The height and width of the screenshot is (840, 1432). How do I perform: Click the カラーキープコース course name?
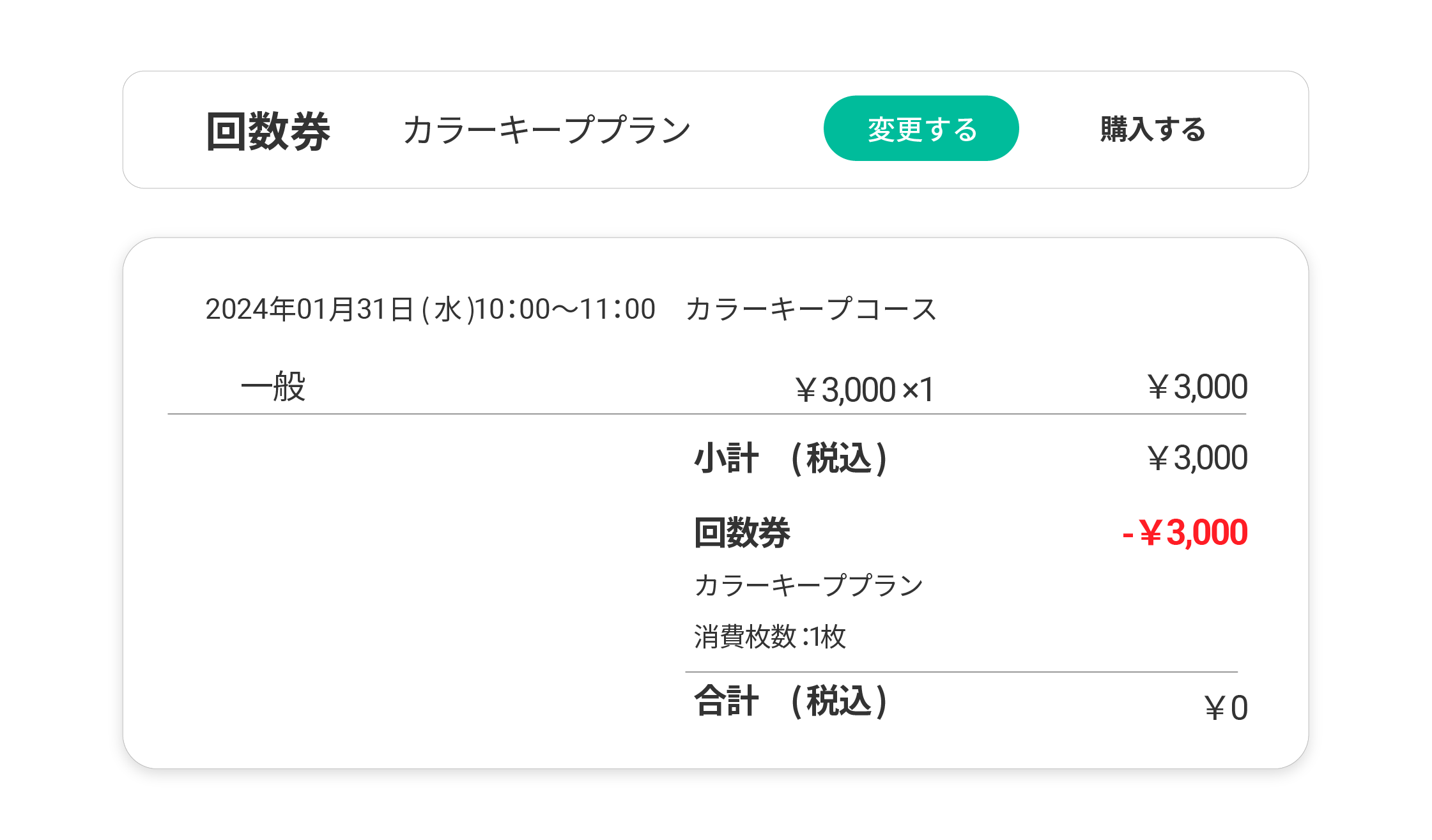(811, 309)
